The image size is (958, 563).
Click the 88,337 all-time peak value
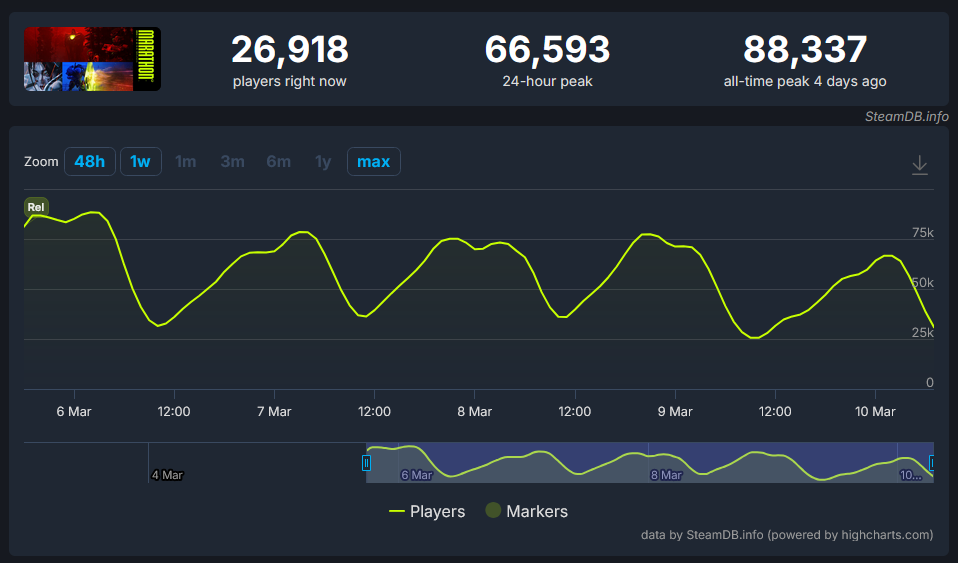(805, 50)
